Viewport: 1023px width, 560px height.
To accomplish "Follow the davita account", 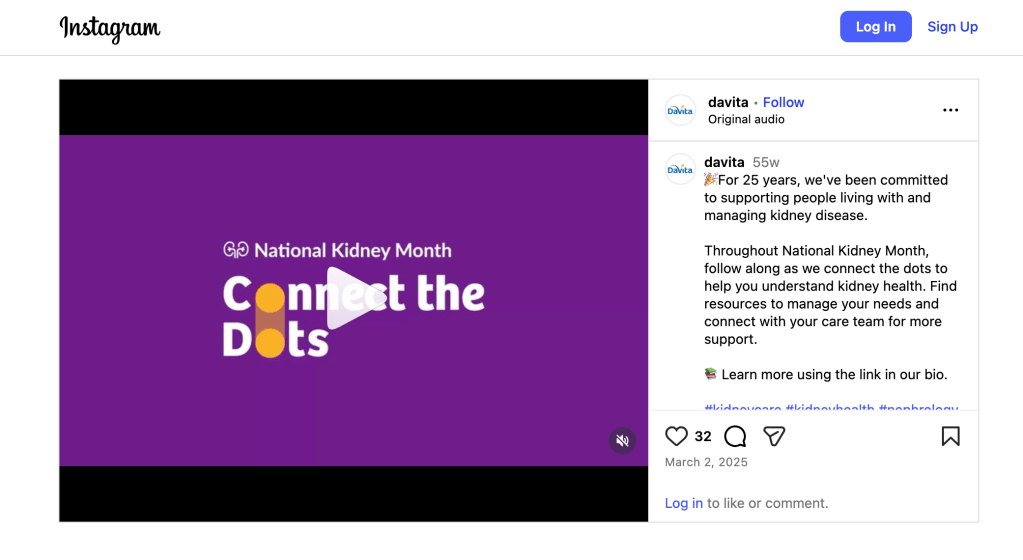I will 783,102.
